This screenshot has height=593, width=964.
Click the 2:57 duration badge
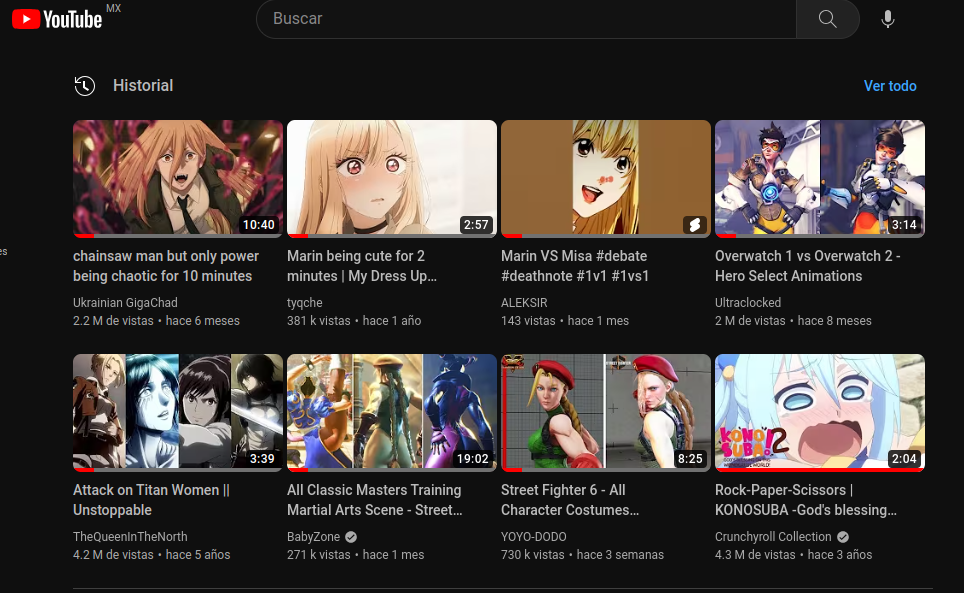point(476,225)
